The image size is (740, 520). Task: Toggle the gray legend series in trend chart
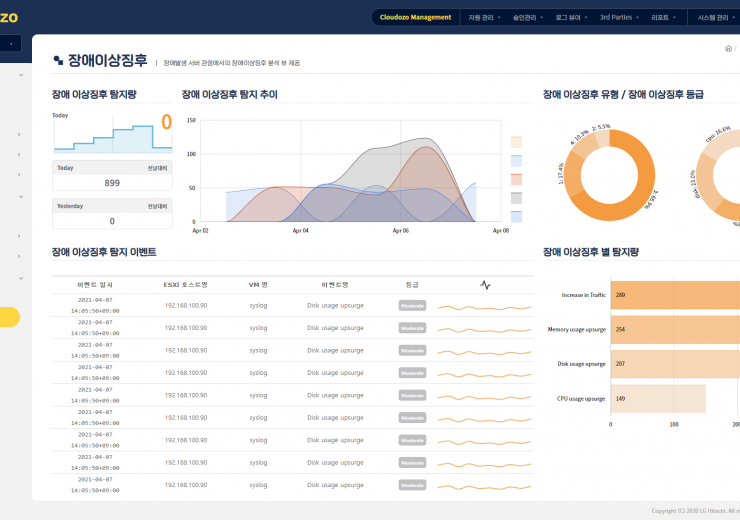pos(516,197)
